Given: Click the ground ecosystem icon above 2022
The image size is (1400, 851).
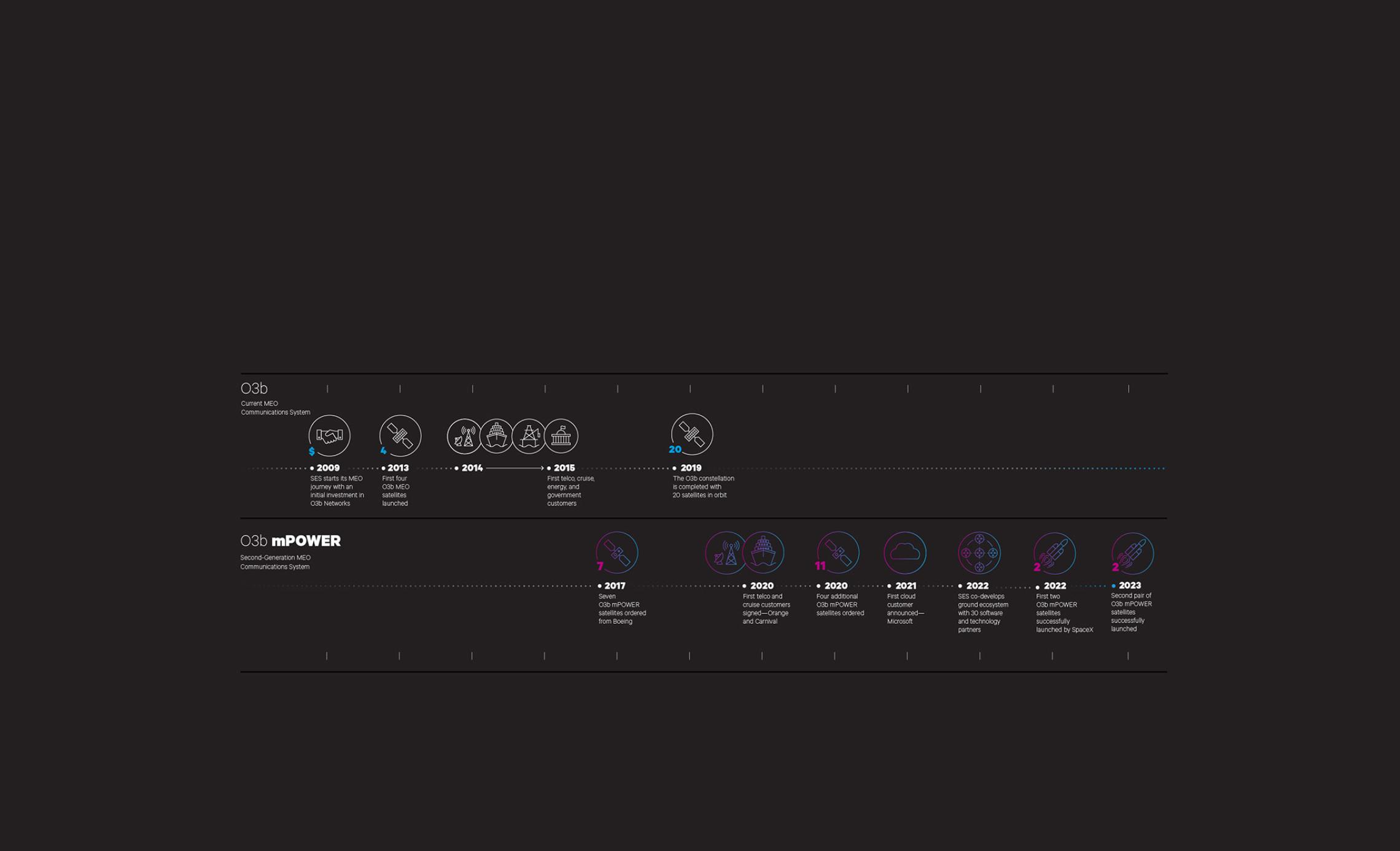Looking at the screenshot, I should [x=979, y=553].
